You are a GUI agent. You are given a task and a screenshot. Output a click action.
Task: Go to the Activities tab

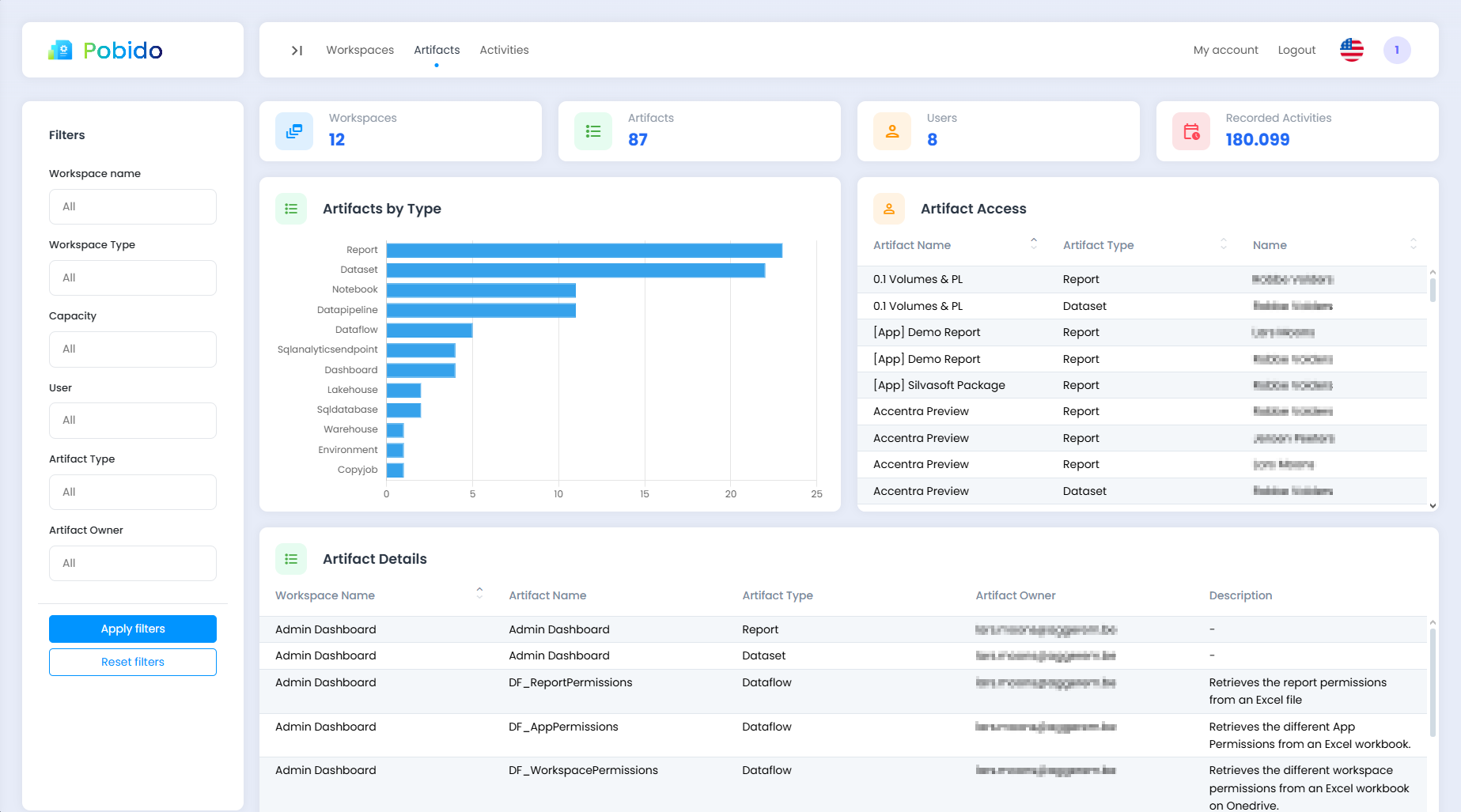[x=504, y=50]
